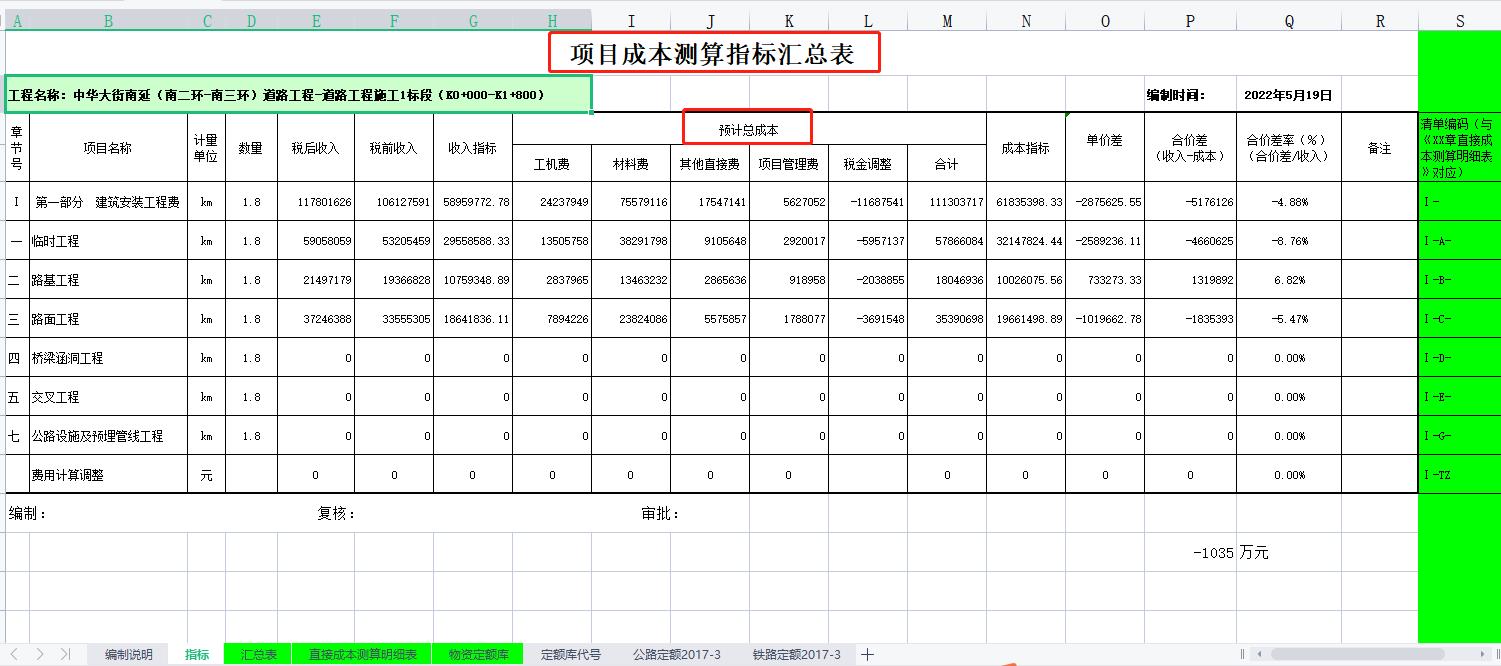Switch to the 编制说明 sheet tab
The height and width of the screenshot is (666, 1501).
click(x=129, y=653)
